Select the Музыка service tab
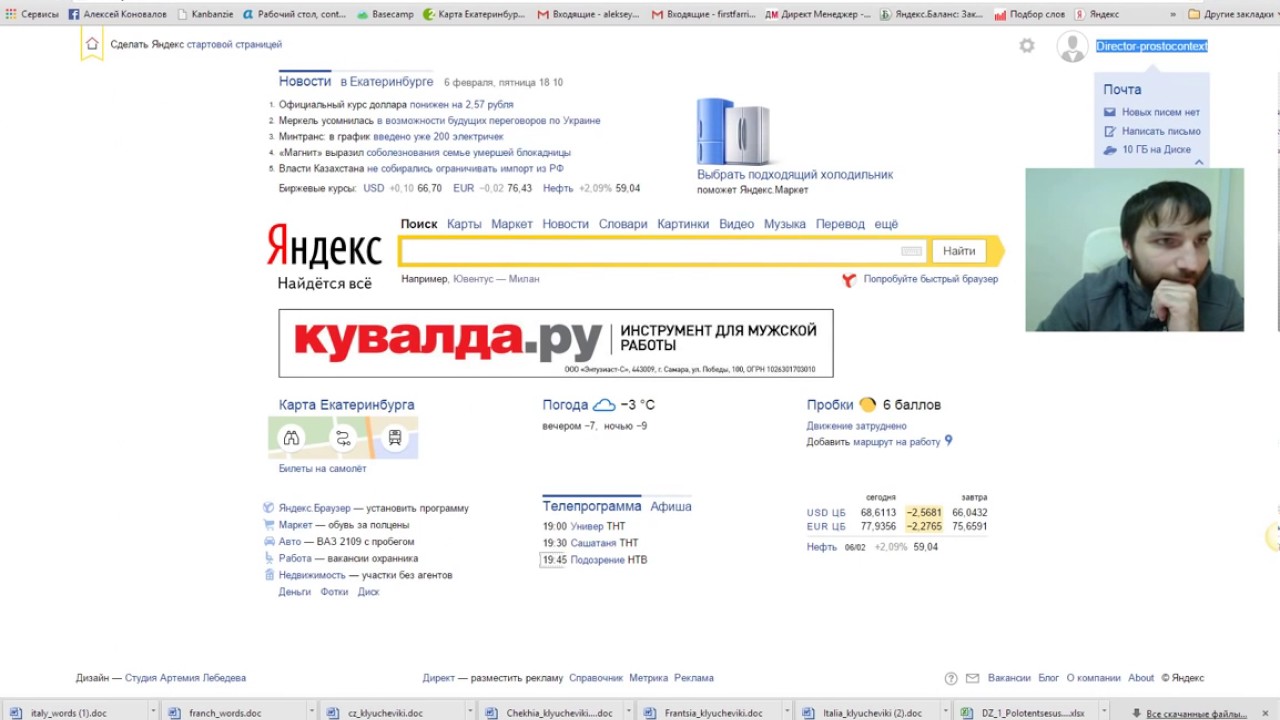 click(x=785, y=224)
